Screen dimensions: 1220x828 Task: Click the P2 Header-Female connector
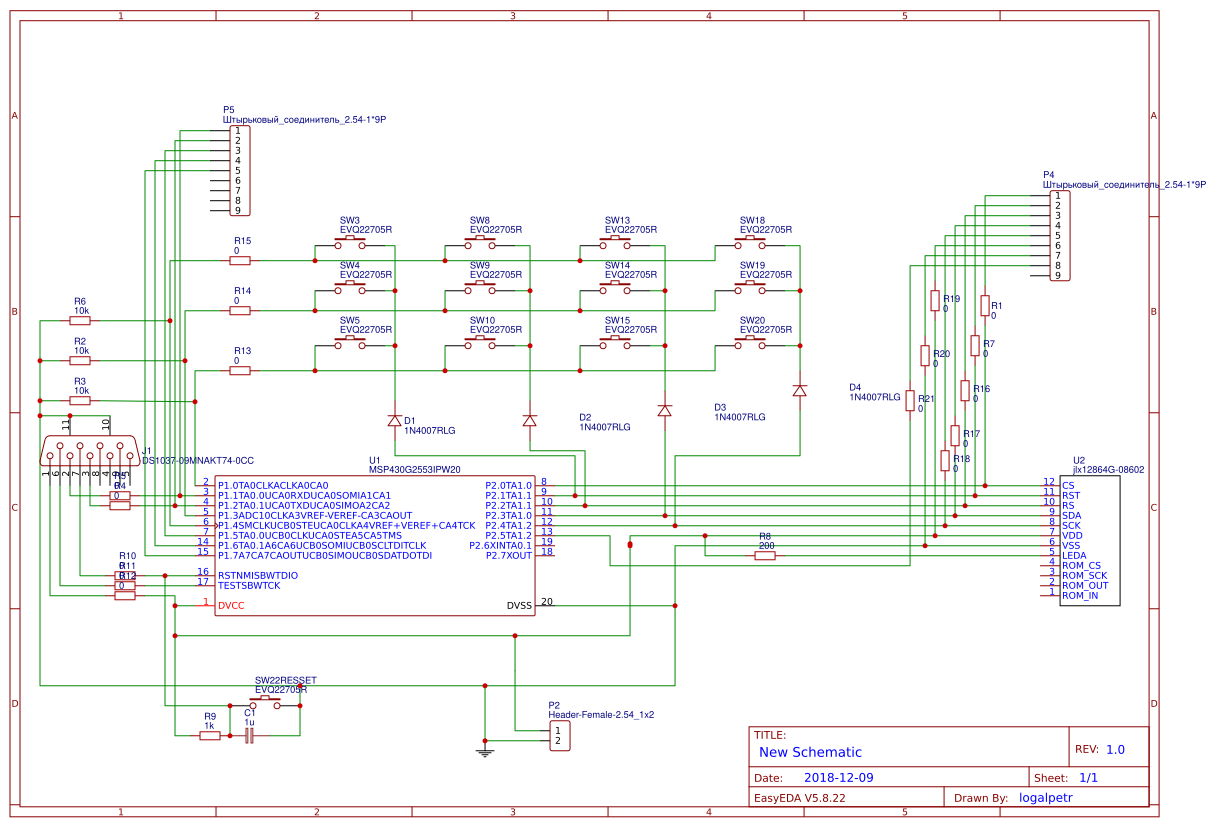click(560, 735)
